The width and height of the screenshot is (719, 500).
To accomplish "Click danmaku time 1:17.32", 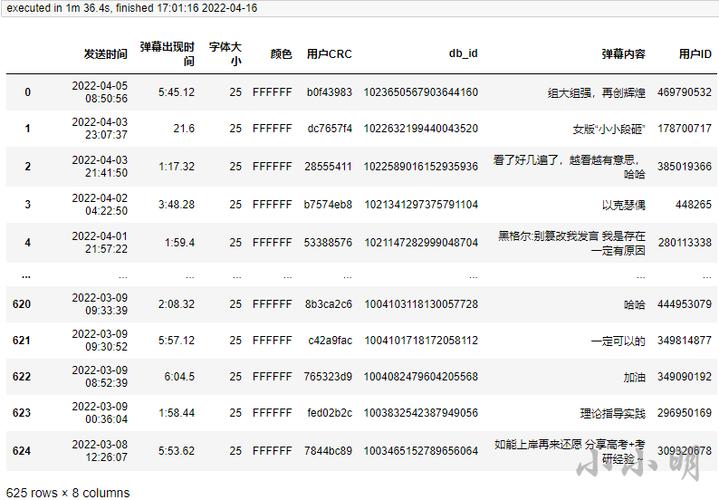I will [x=177, y=166].
